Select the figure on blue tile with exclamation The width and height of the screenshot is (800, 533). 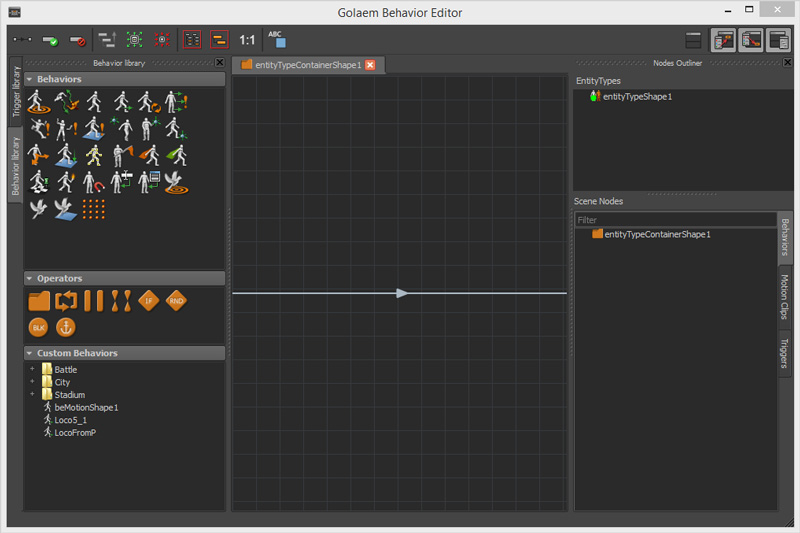coord(94,129)
